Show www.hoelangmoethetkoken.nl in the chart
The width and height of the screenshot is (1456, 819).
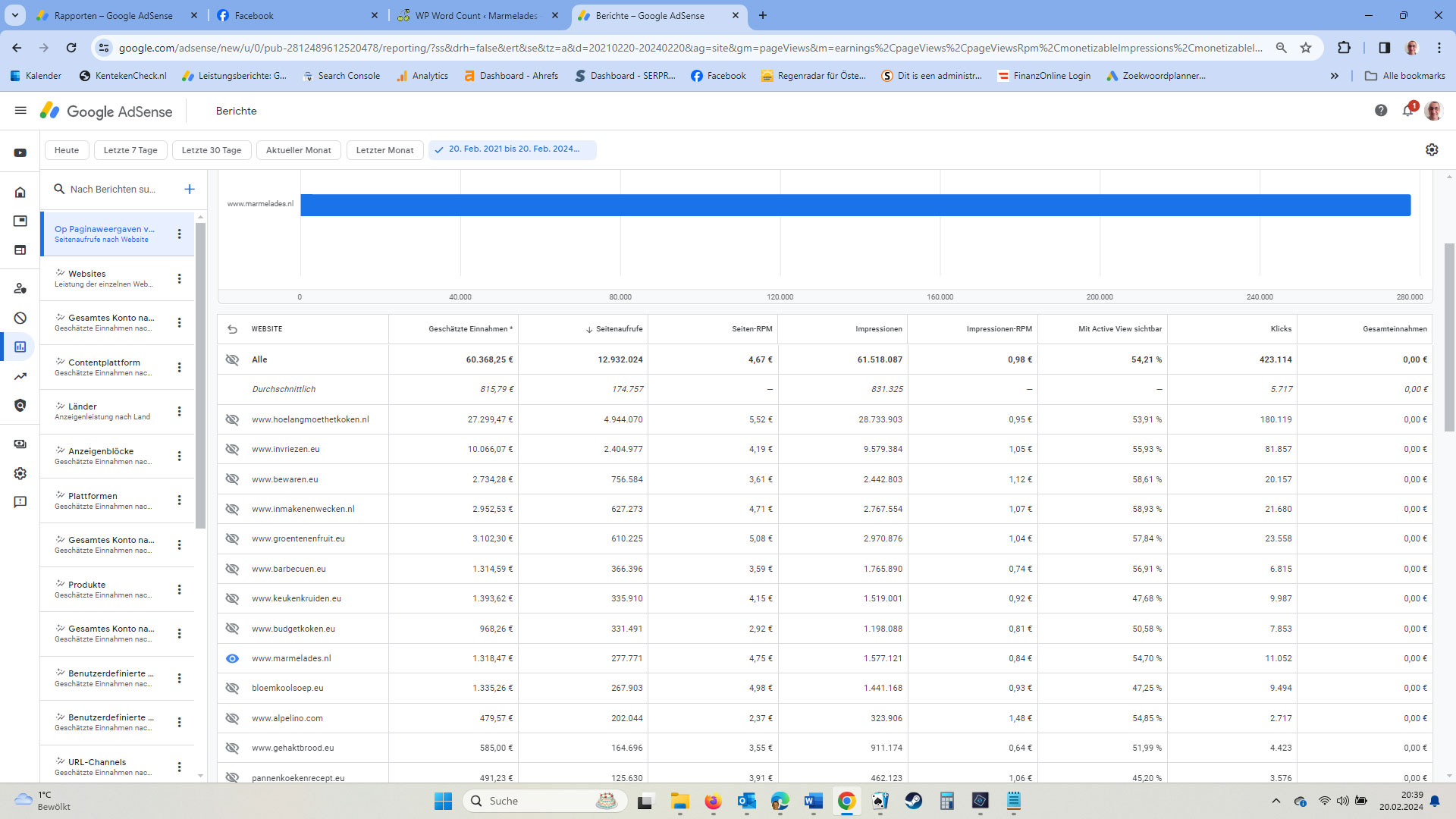[233, 419]
